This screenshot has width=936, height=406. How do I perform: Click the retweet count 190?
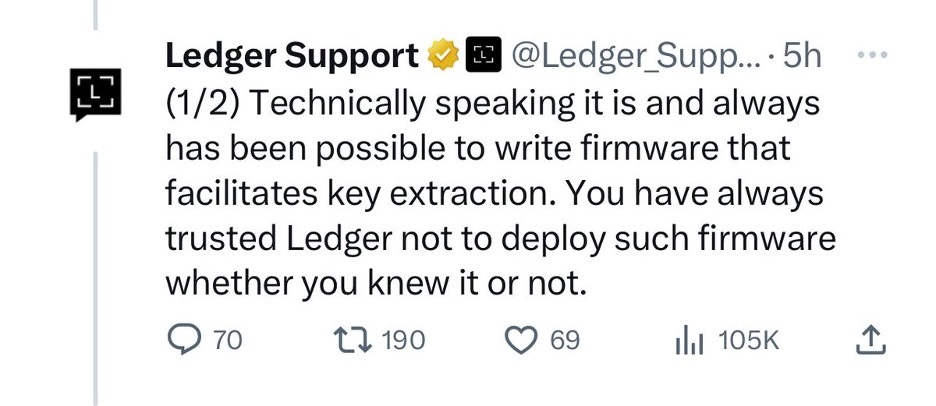(404, 341)
